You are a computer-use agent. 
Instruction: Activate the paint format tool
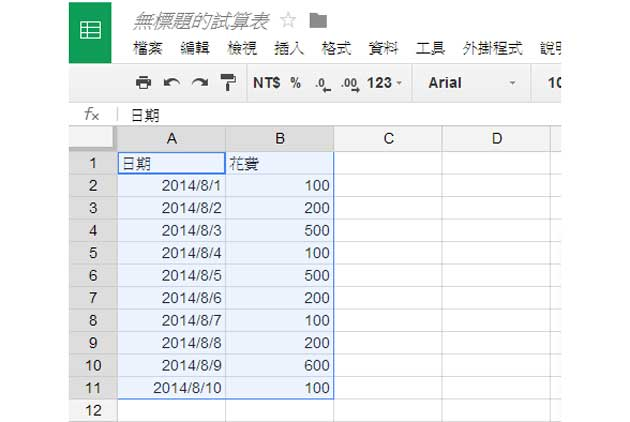click(228, 82)
